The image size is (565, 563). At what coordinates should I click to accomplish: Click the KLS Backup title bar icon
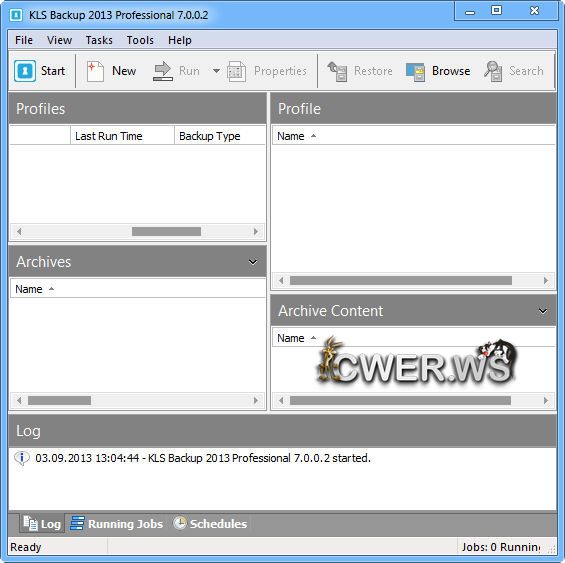point(16,15)
